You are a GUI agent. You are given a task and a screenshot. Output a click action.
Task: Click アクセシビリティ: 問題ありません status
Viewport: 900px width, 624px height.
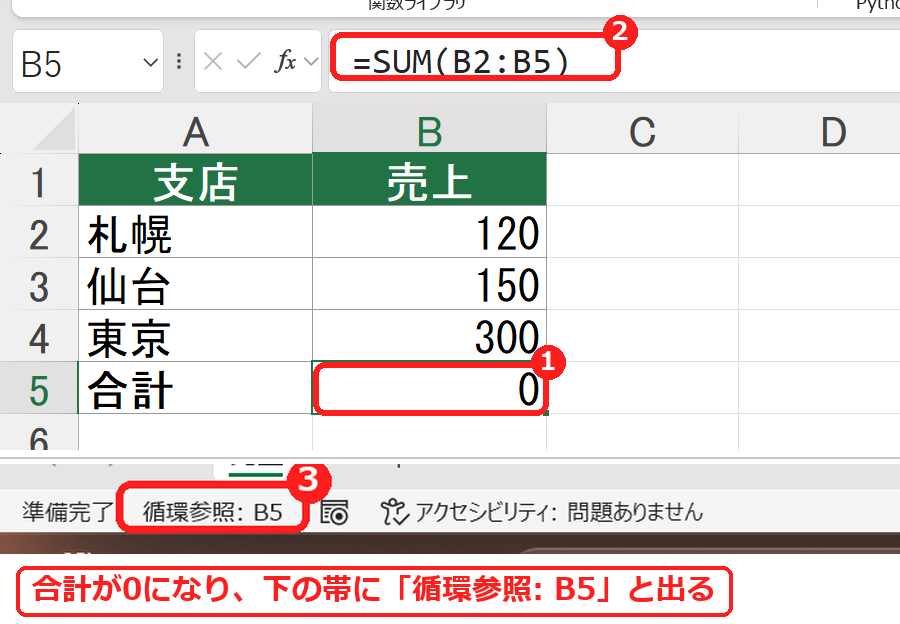click(542, 511)
